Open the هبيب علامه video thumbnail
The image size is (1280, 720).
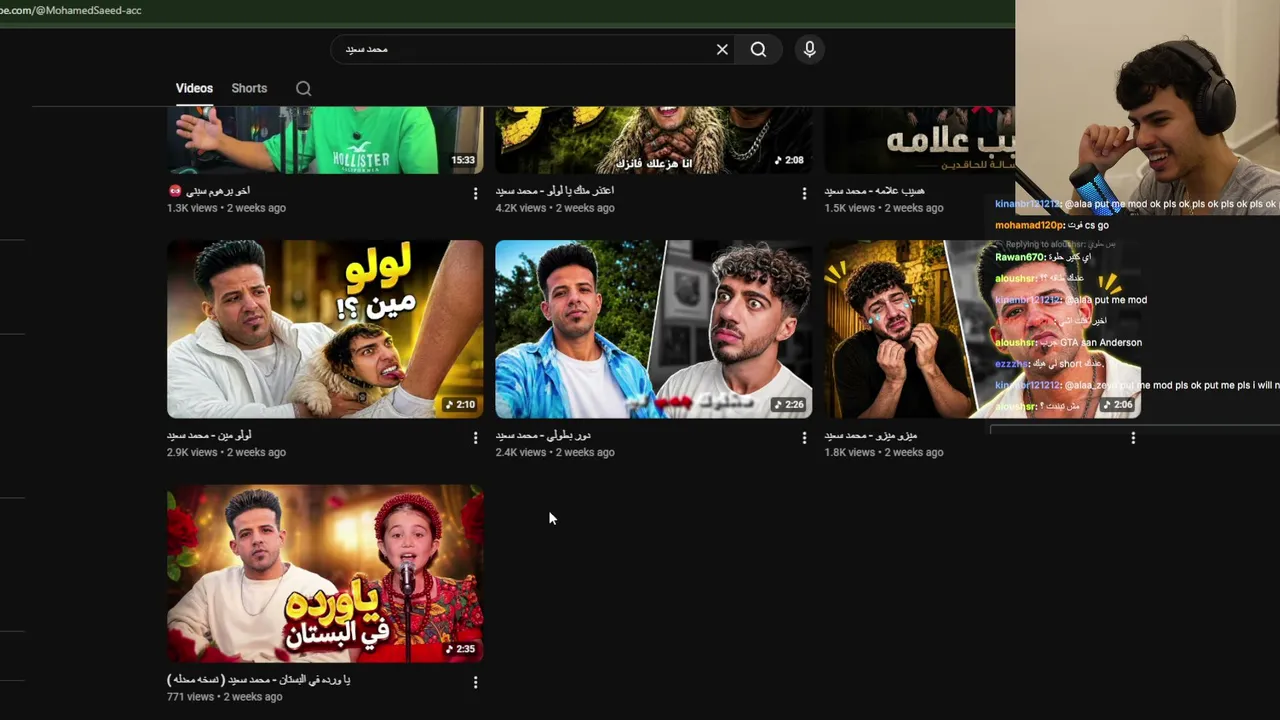[x=919, y=140]
